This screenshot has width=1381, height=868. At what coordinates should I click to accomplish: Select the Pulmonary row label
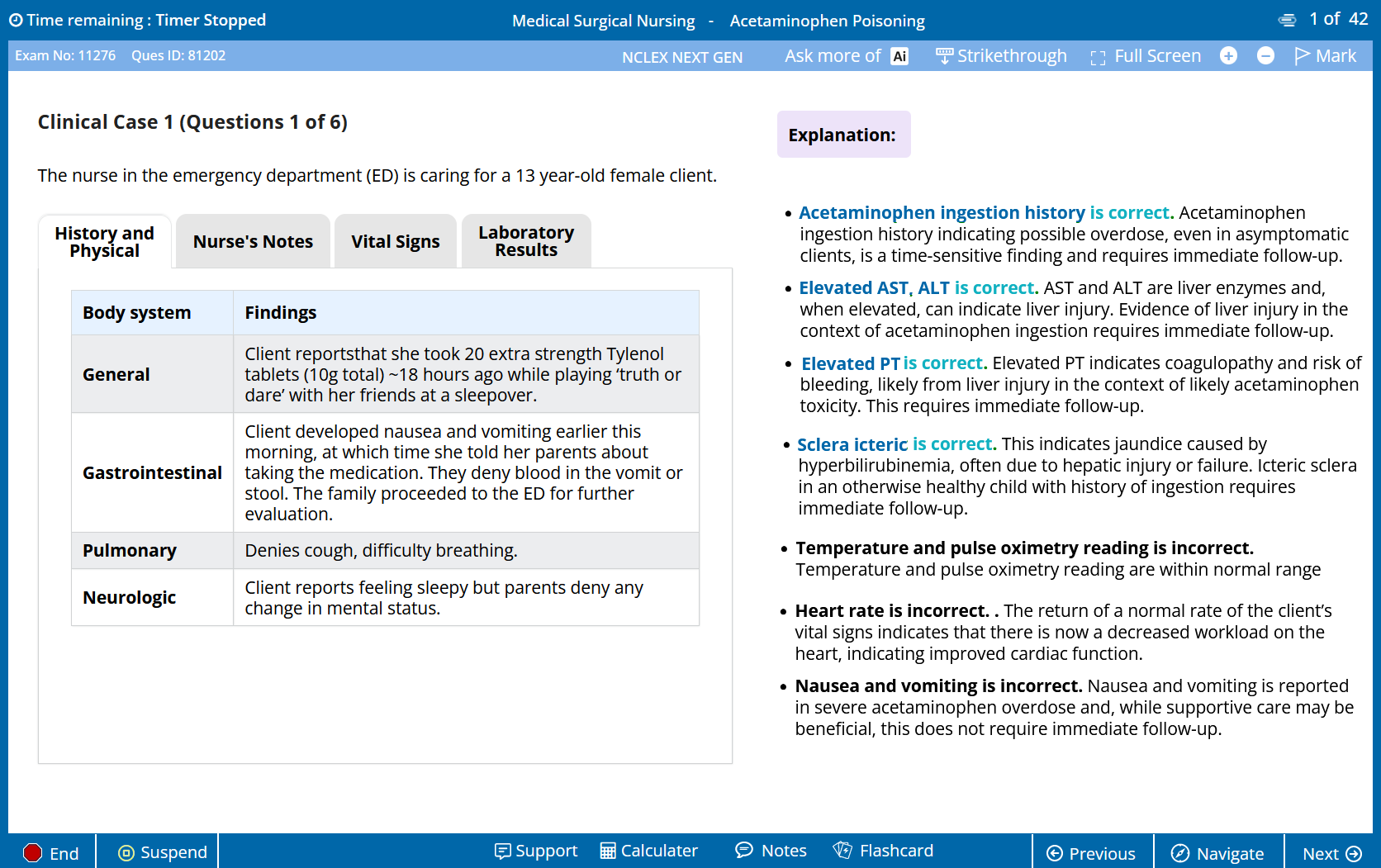(152, 551)
